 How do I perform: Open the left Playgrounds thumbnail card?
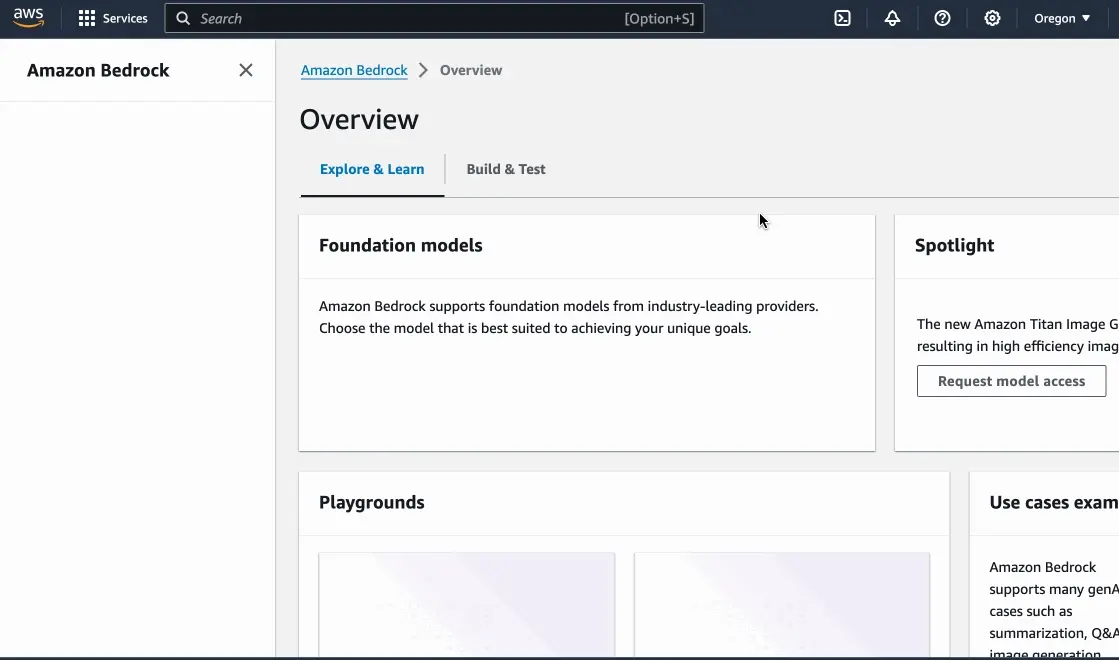click(466, 605)
